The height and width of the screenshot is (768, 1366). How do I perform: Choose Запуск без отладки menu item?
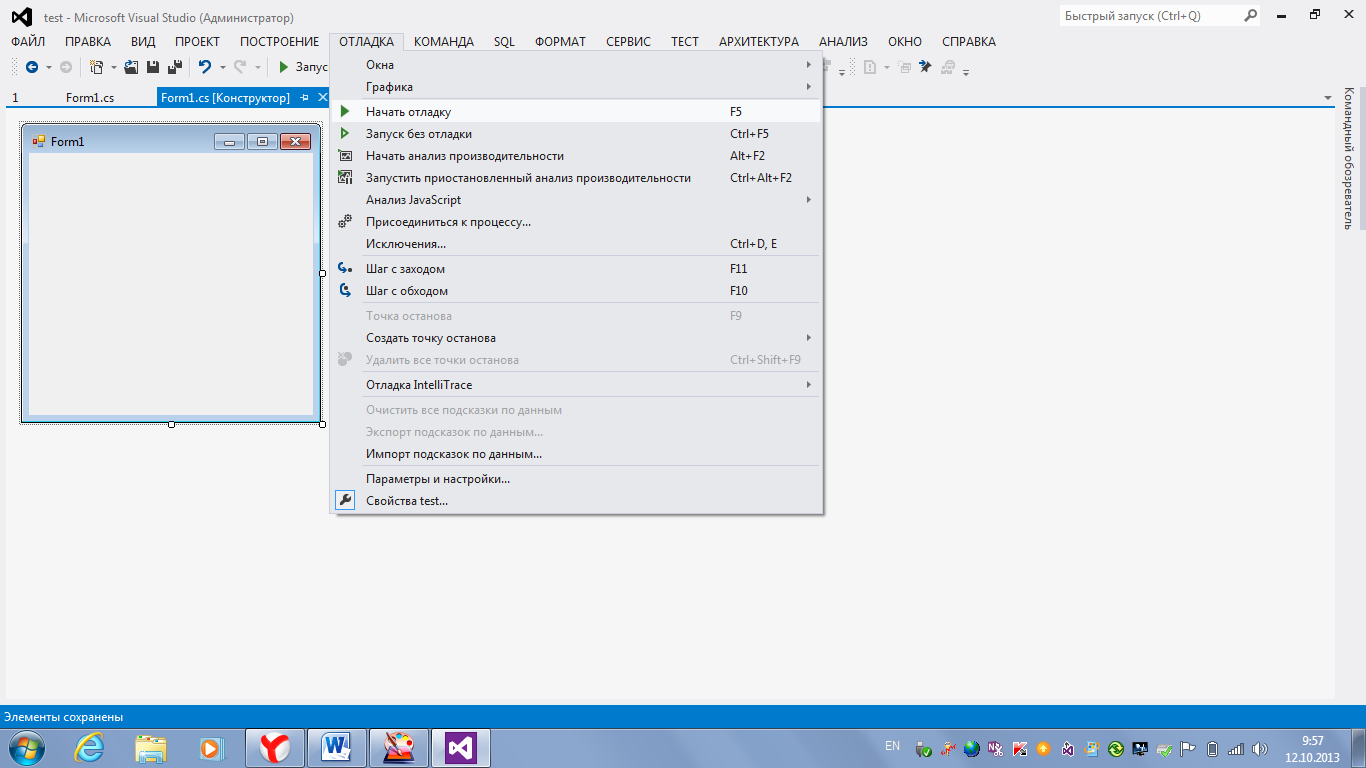point(576,133)
